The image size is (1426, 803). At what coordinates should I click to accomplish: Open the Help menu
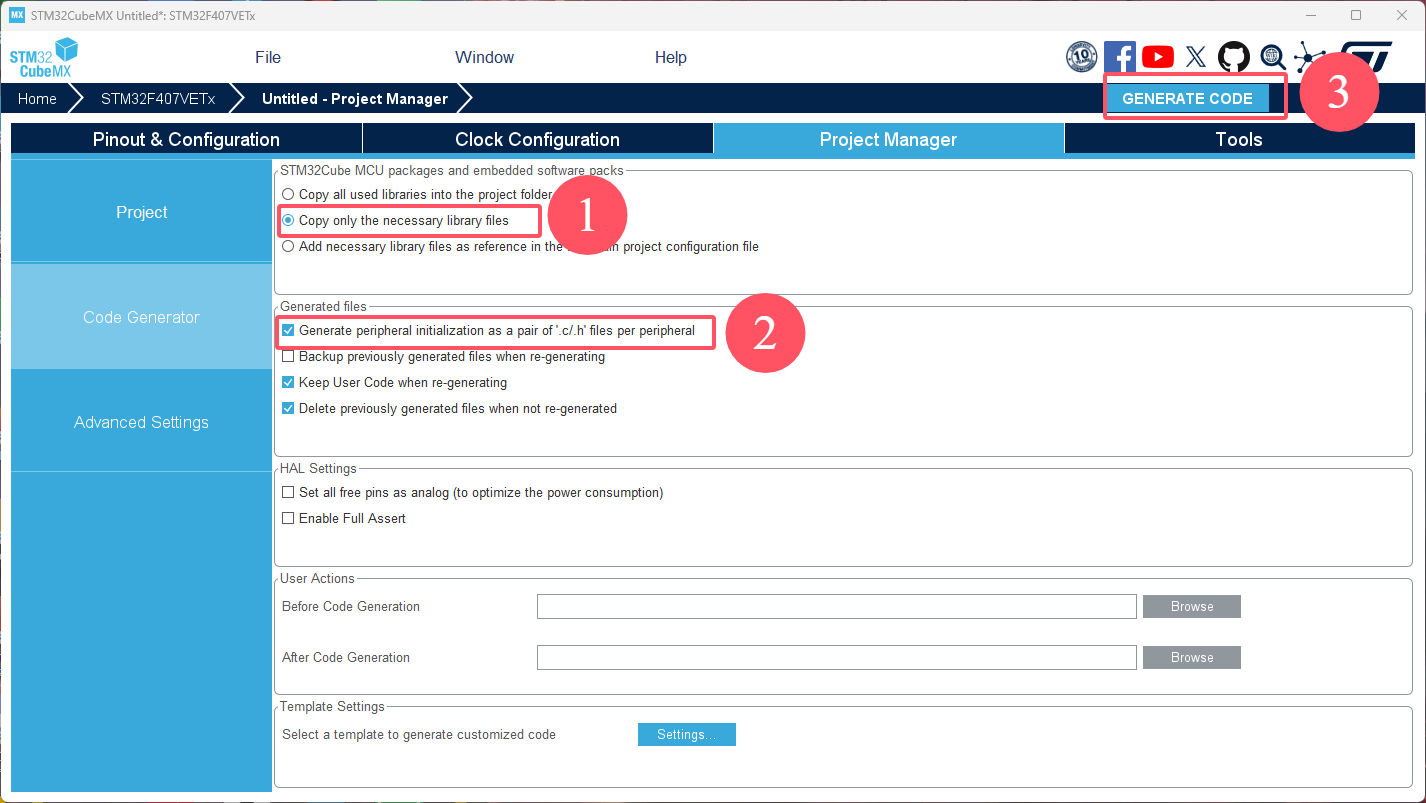(x=670, y=57)
